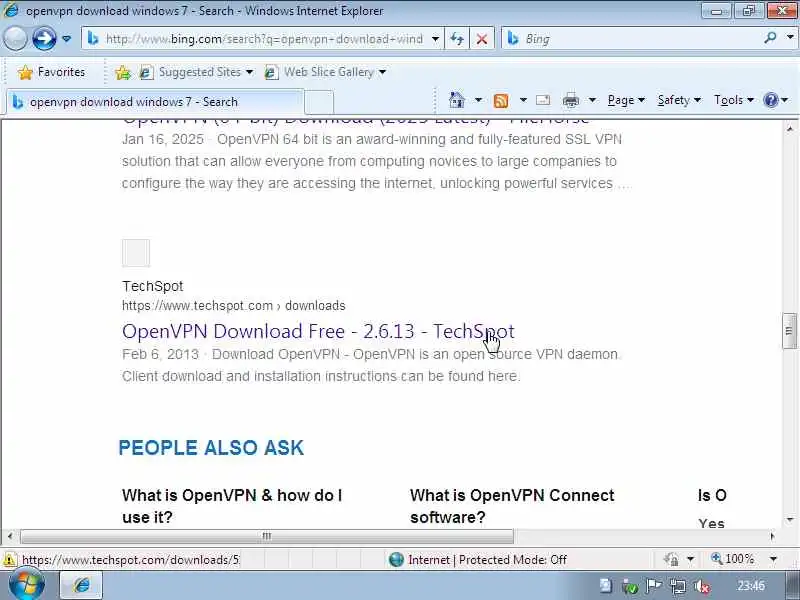Click the Bing icon in address bar
Image resolution: width=800 pixels, height=600 pixels.
click(x=93, y=38)
